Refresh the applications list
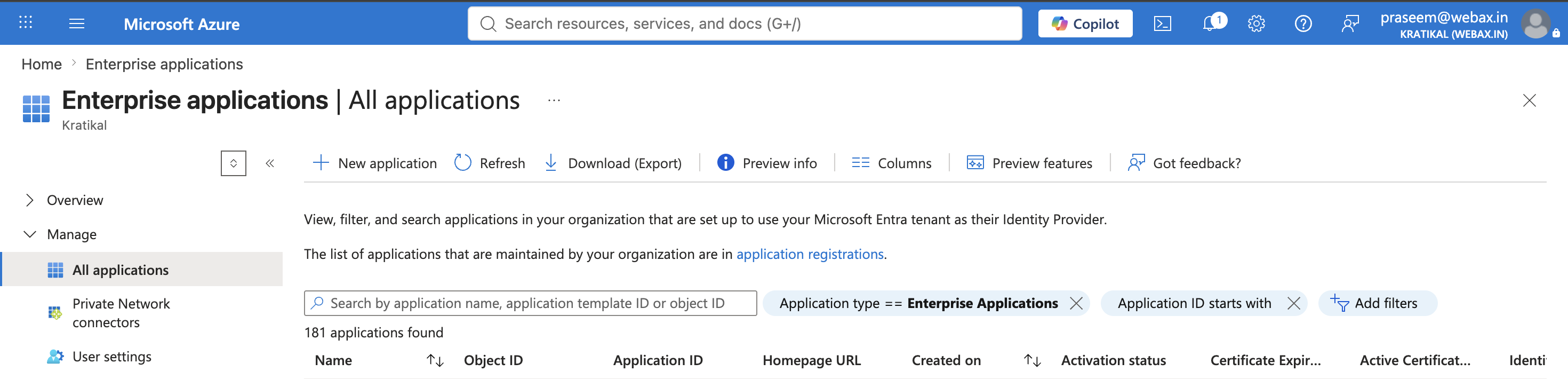This screenshot has width=1568, height=379. click(490, 163)
